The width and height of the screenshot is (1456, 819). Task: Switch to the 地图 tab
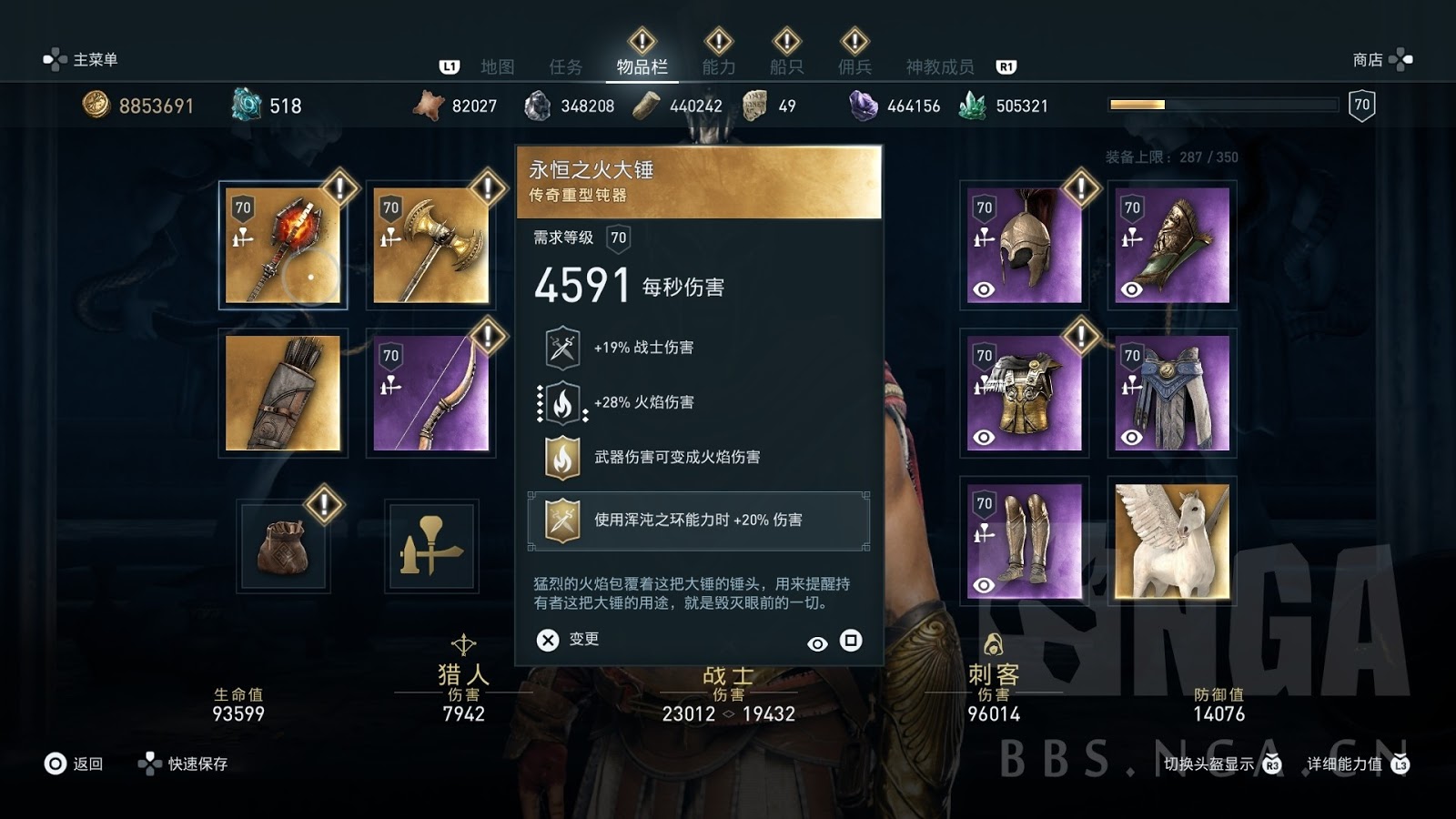click(498, 67)
